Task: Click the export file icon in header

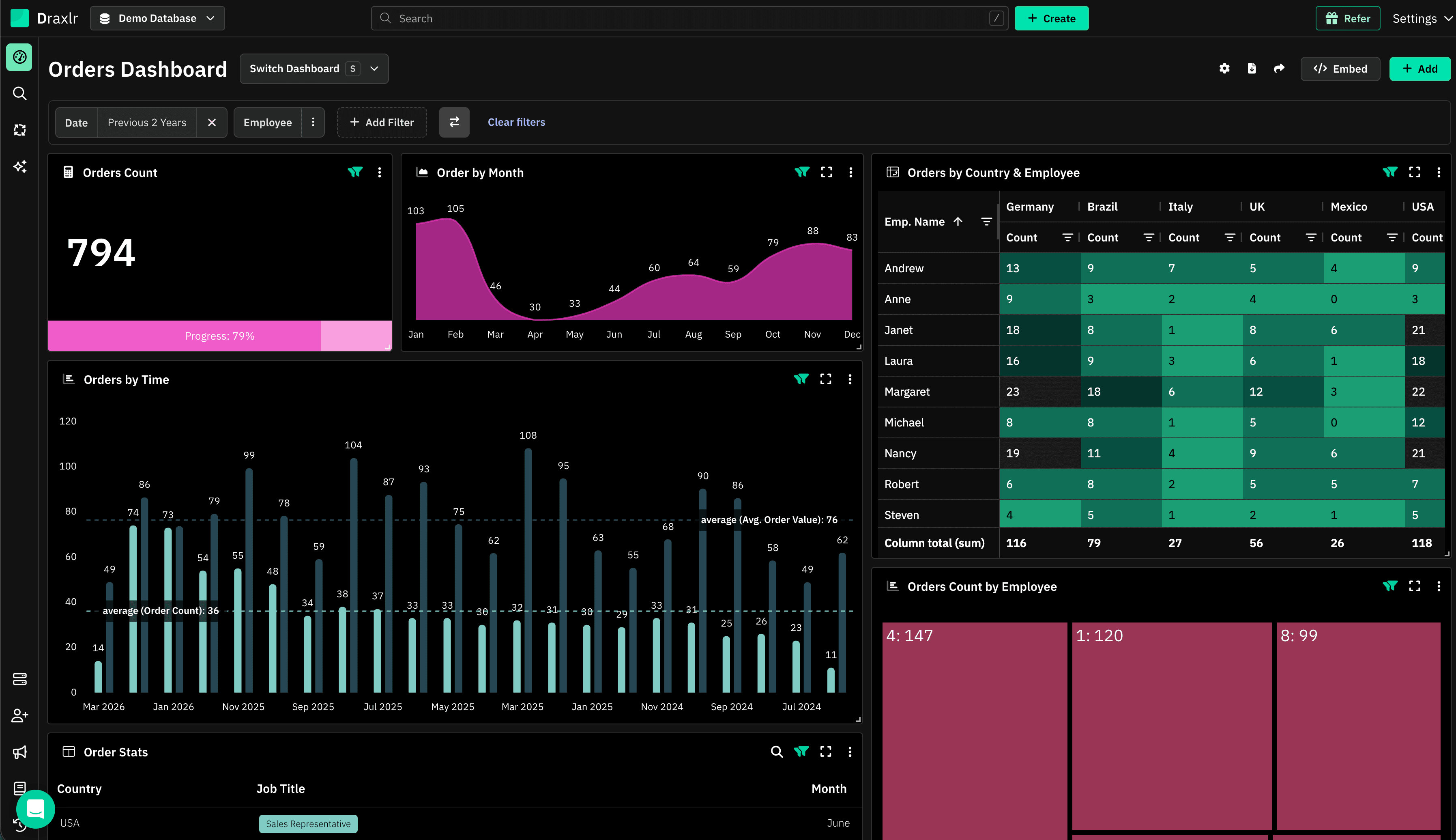Action: (1252, 69)
